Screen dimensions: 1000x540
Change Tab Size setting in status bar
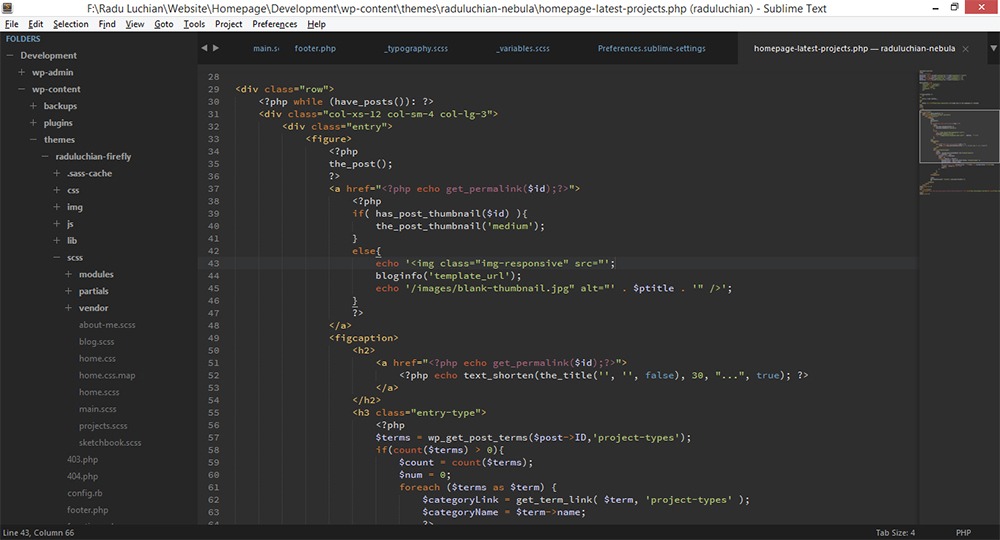(x=895, y=533)
